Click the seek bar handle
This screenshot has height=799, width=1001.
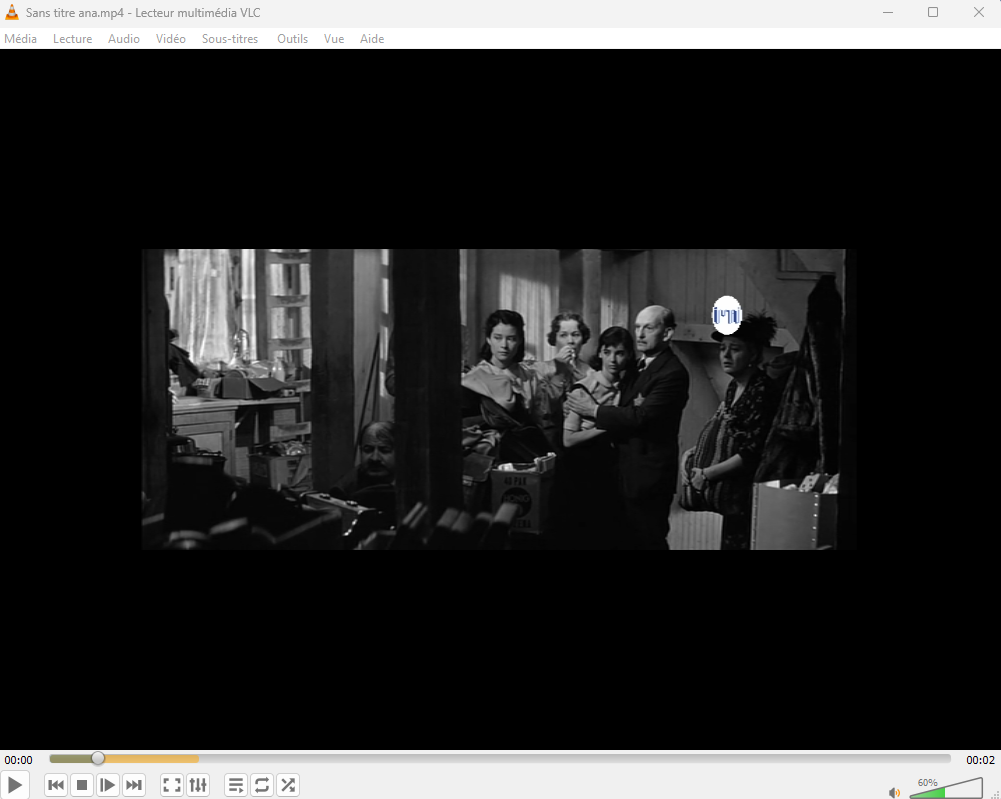pos(98,758)
